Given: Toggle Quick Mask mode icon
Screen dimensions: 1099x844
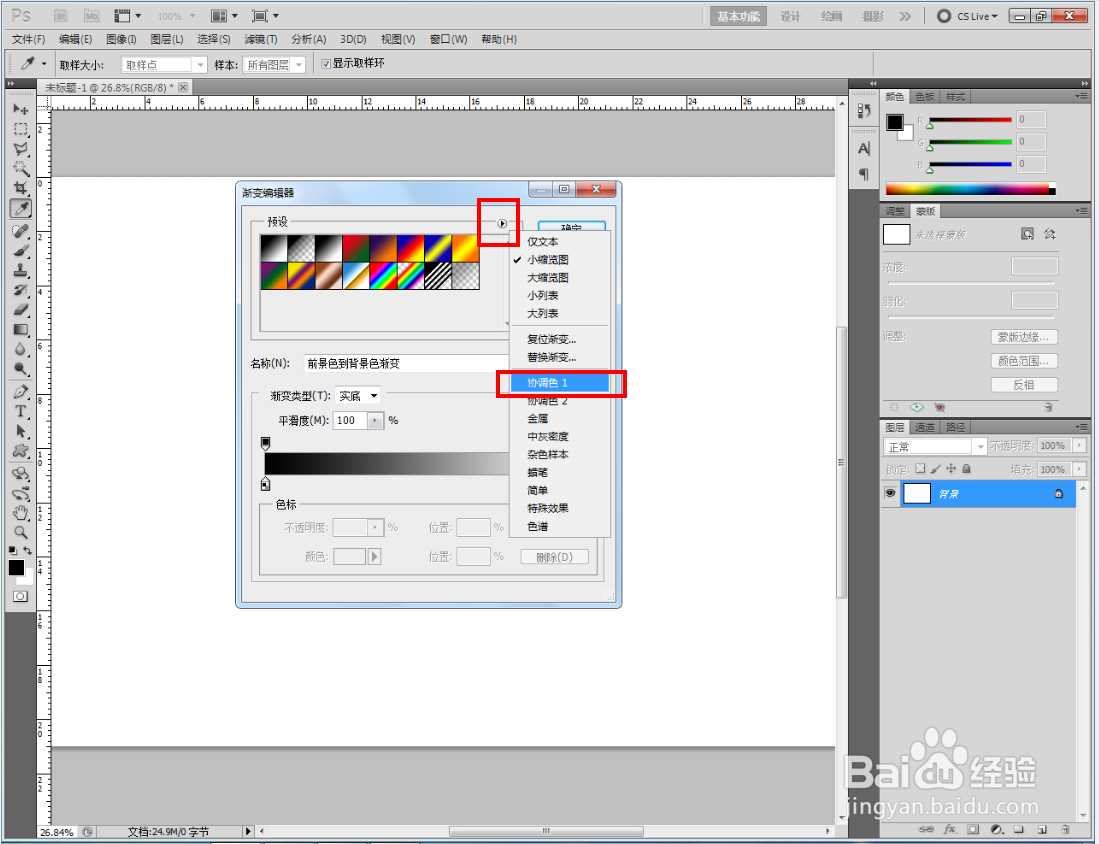Looking at the screenshot, I should coord(20,597).
